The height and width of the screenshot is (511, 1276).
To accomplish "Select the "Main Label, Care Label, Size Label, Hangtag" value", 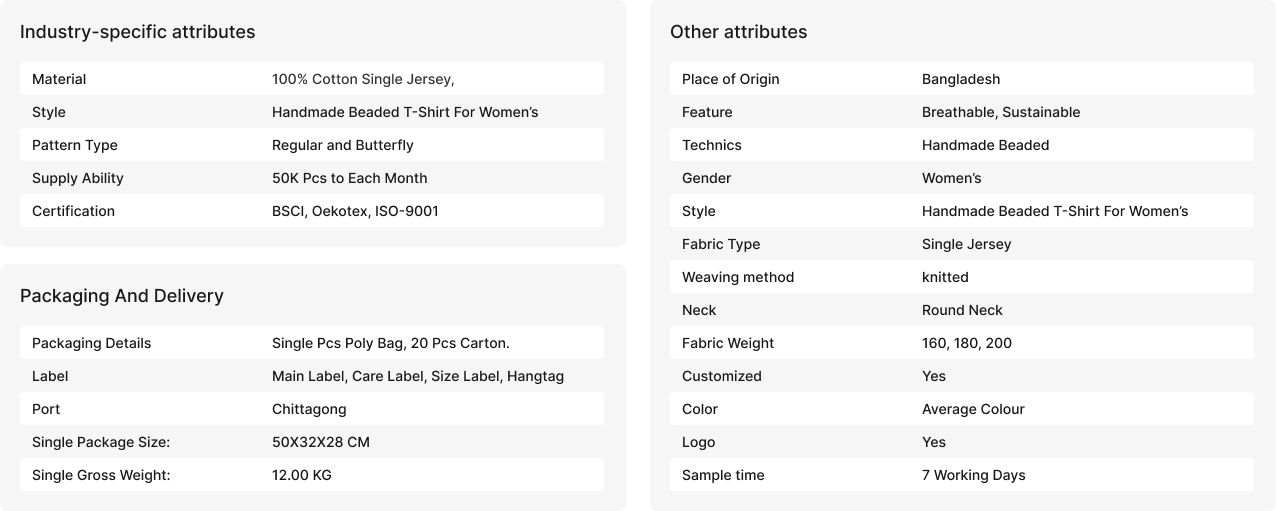I will pyautogui.click(x=417, y=376).
